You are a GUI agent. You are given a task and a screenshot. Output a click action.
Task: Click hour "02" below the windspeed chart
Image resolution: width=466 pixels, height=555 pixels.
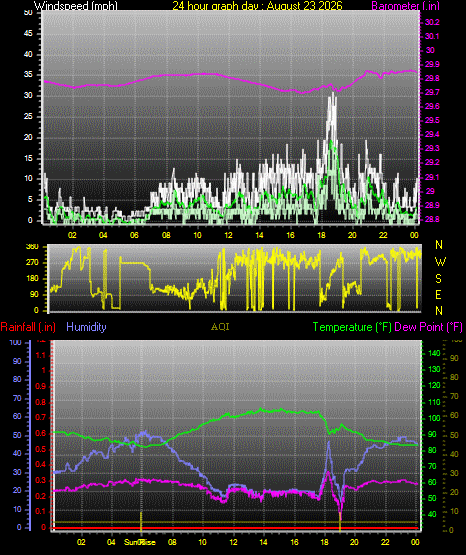click(x=72, y=235)
